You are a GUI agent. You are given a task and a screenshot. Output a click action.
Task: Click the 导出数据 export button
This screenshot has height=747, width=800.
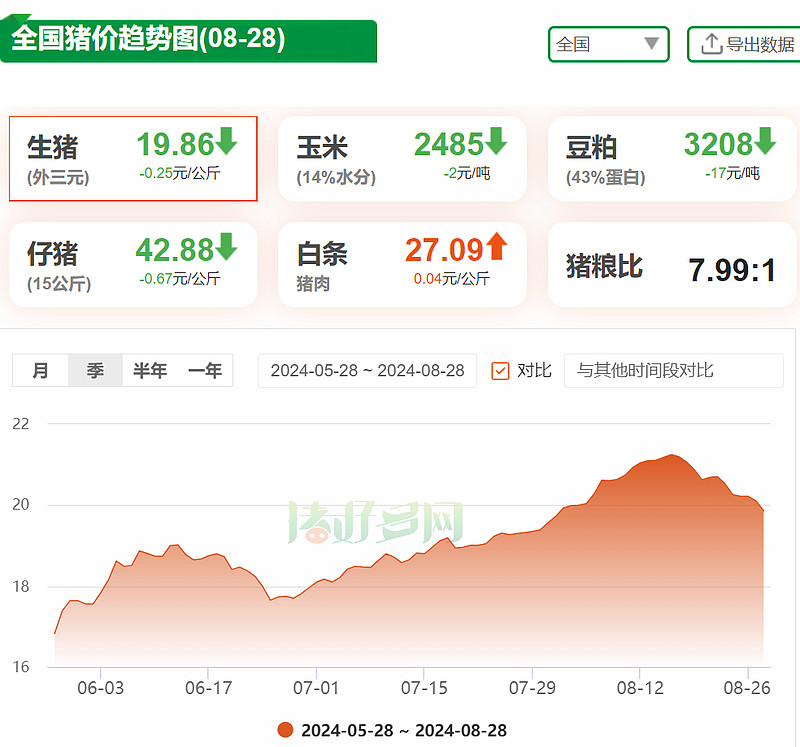[x=746, y=44]
